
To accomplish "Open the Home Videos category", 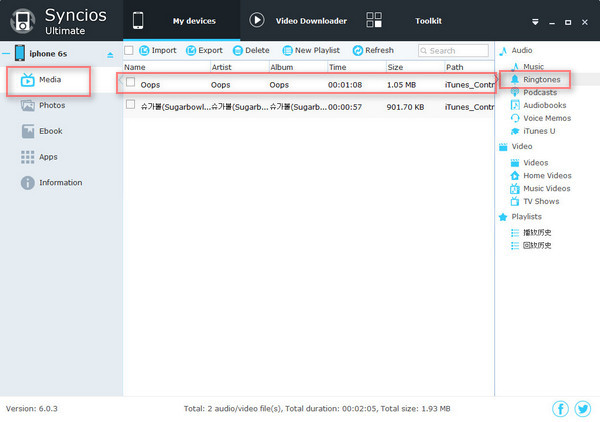I will tap(541, 176).
